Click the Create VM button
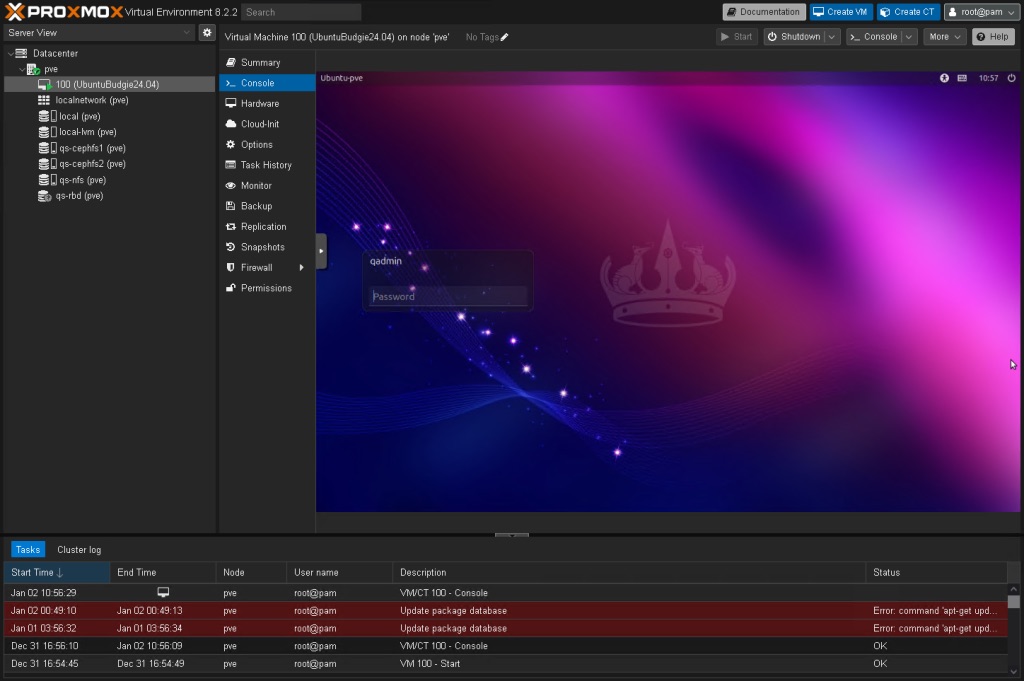 pos(840,12)
